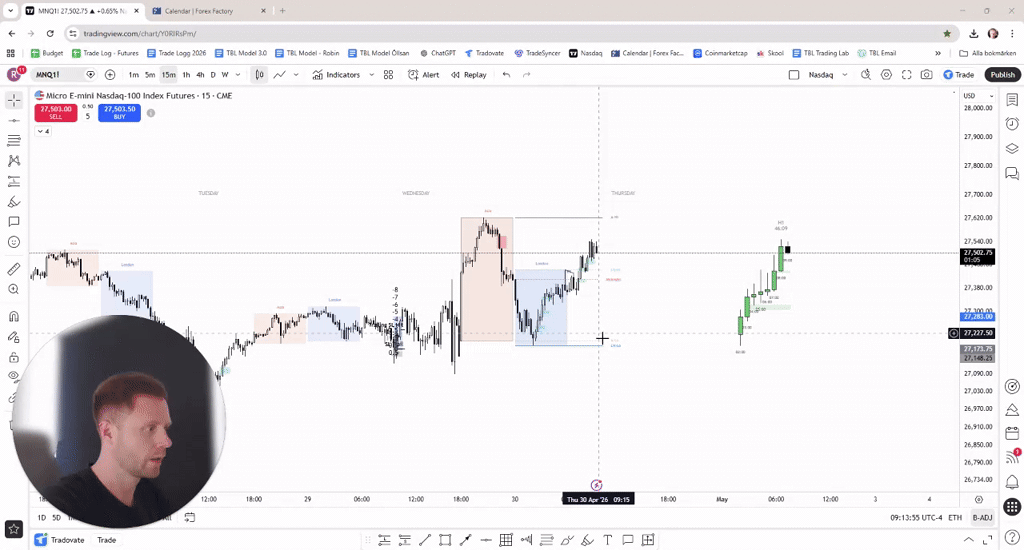Click the red SELL price button
This screenshot has height=550, width=1024.
[x=56, y=112]
